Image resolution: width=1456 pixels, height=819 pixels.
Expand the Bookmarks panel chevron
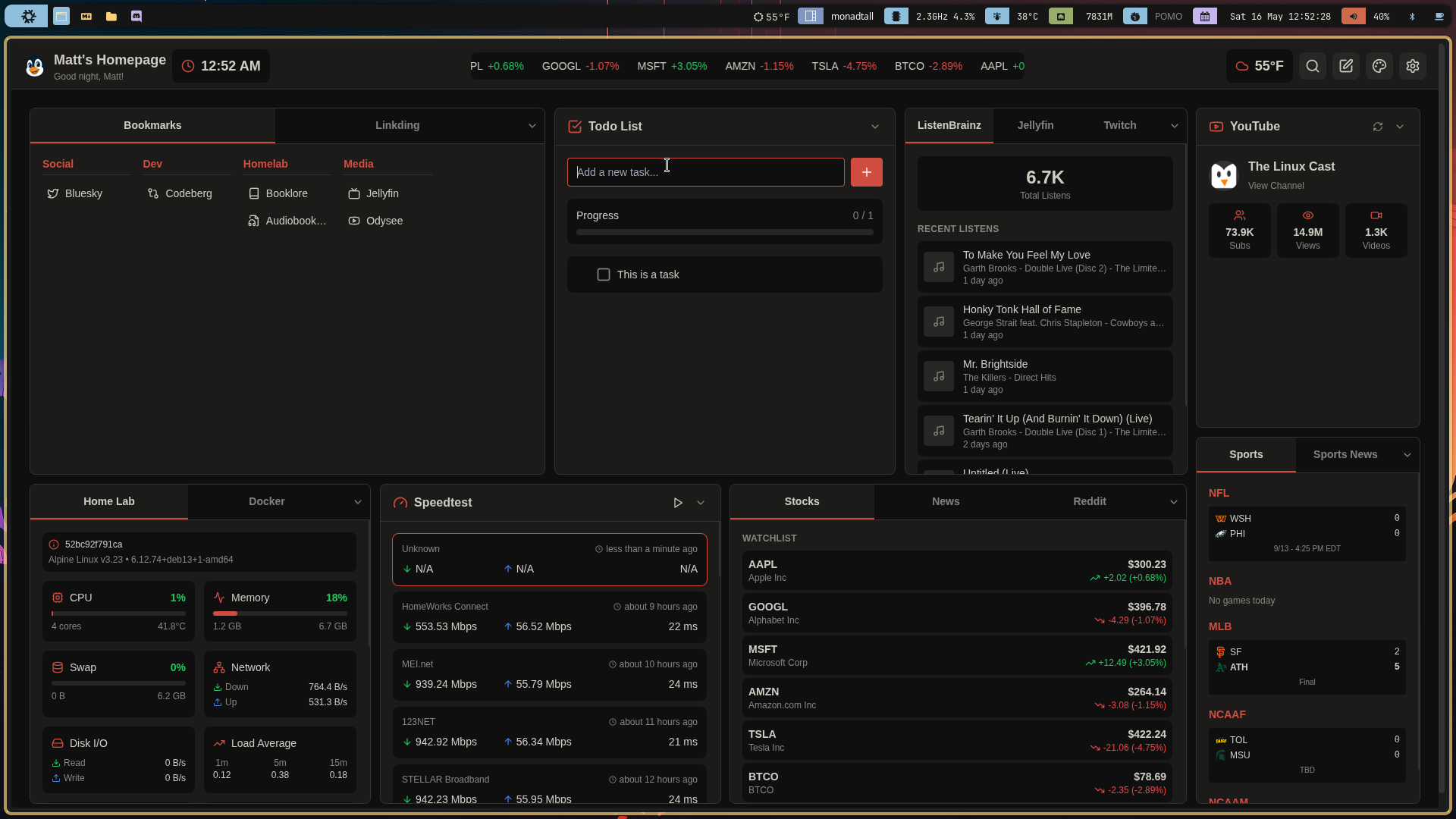[532, 126]
